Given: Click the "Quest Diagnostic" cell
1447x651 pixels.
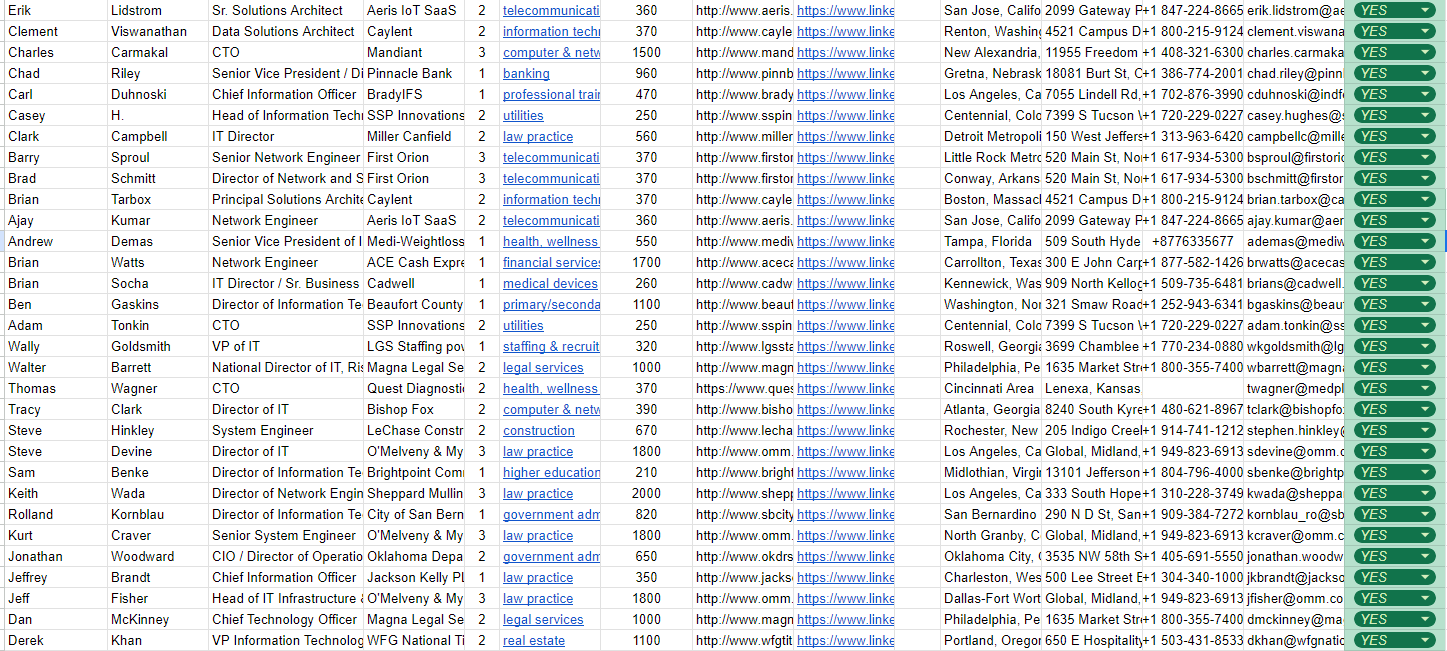Looking at the screenshot, I should (414, 388).
